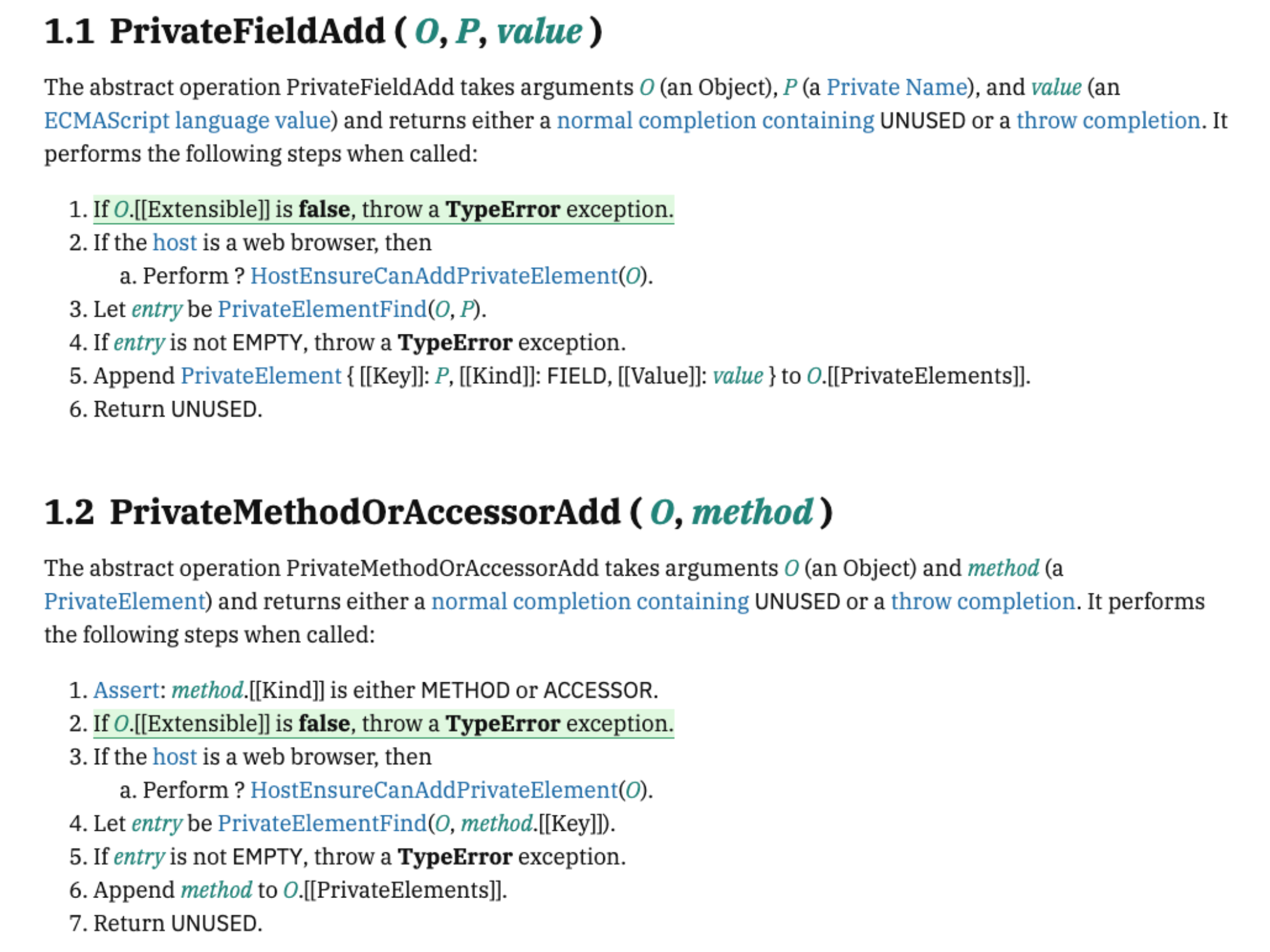This screenshot has width=1270, height=952.
Task: Click the 'Assert' link in step 1
Action: (126, 691)
